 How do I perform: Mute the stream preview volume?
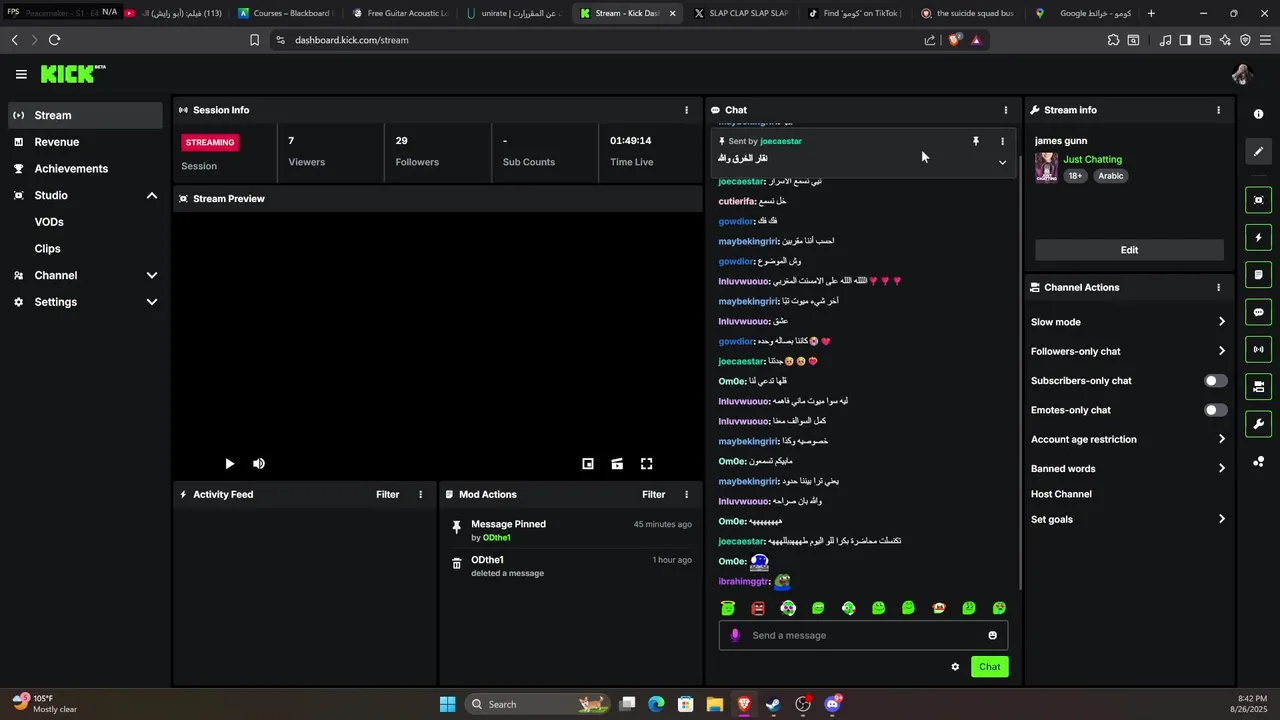[259, 464]
